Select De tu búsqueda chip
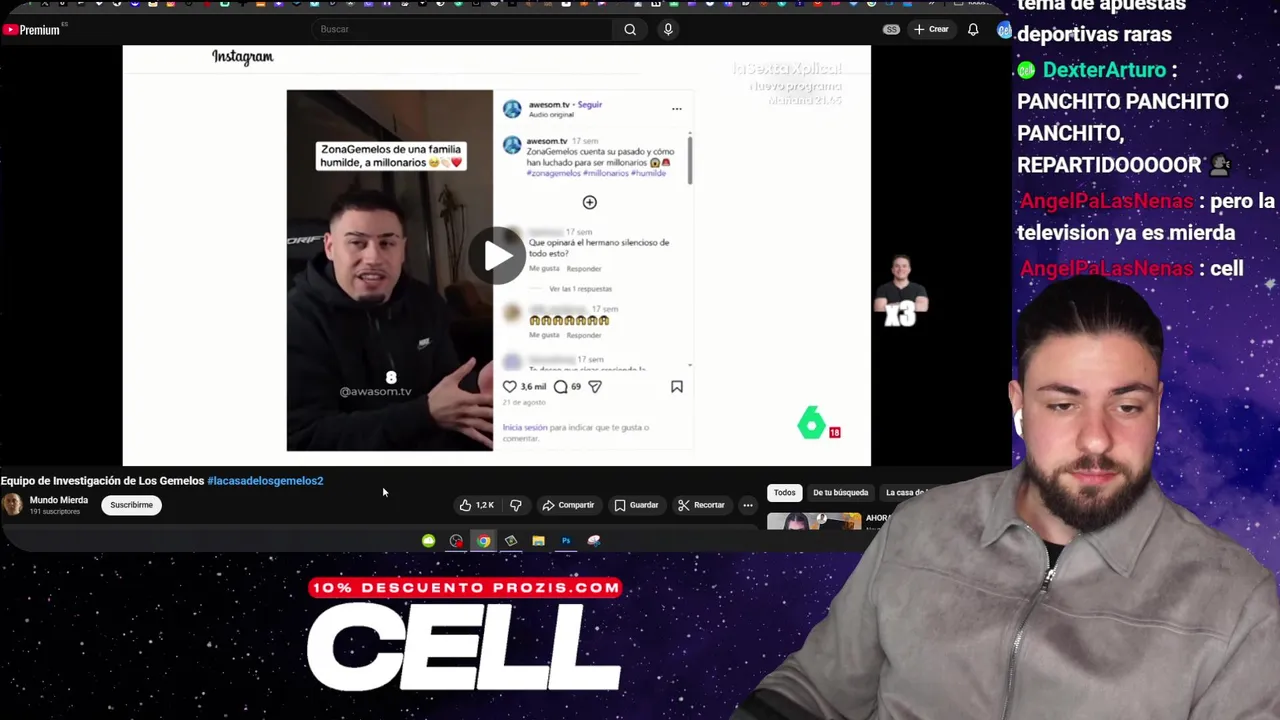The height and width of the screenshot is (720, 1280). coord(840,492)
